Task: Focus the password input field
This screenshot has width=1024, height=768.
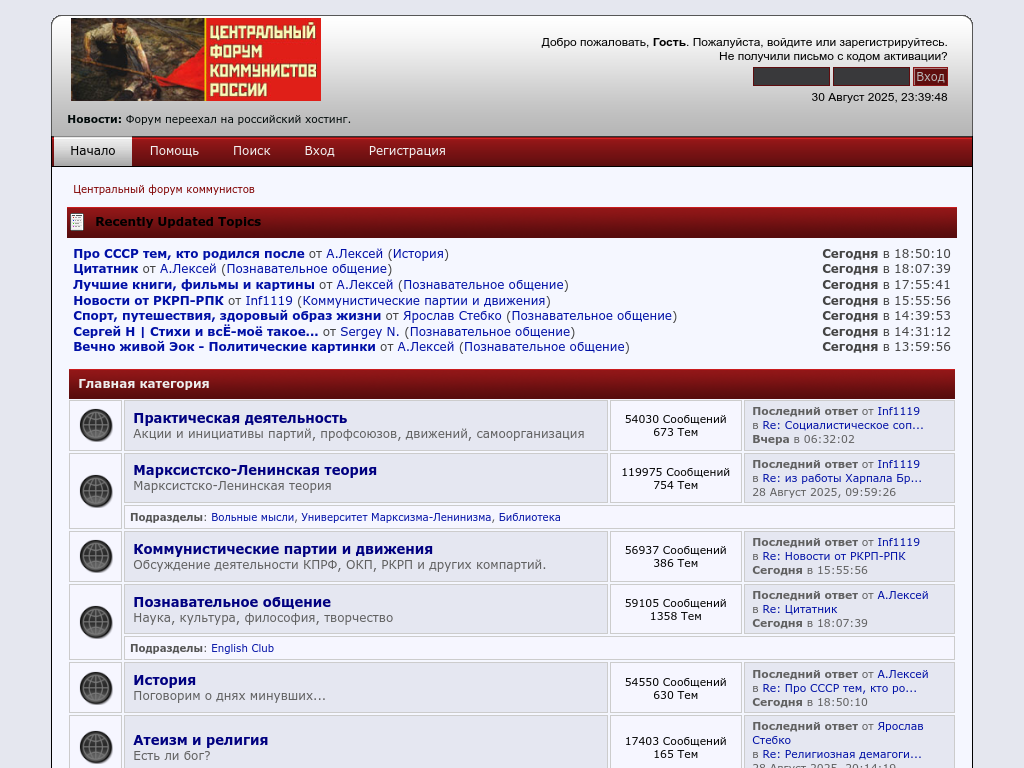Action: [x=871, y=77]
